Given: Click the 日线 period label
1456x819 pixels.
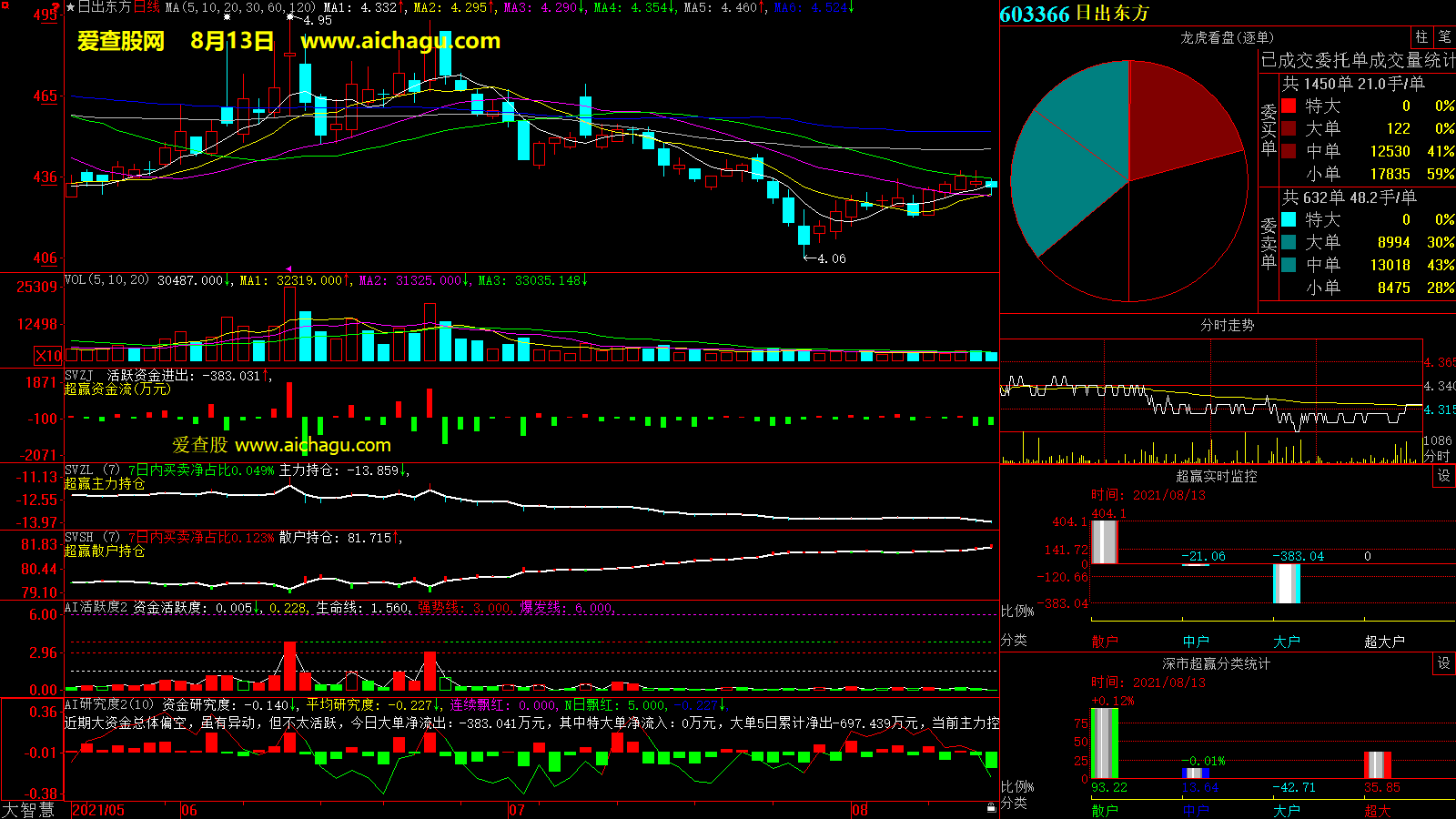Looking at the screenshot, I should point(147,7).
